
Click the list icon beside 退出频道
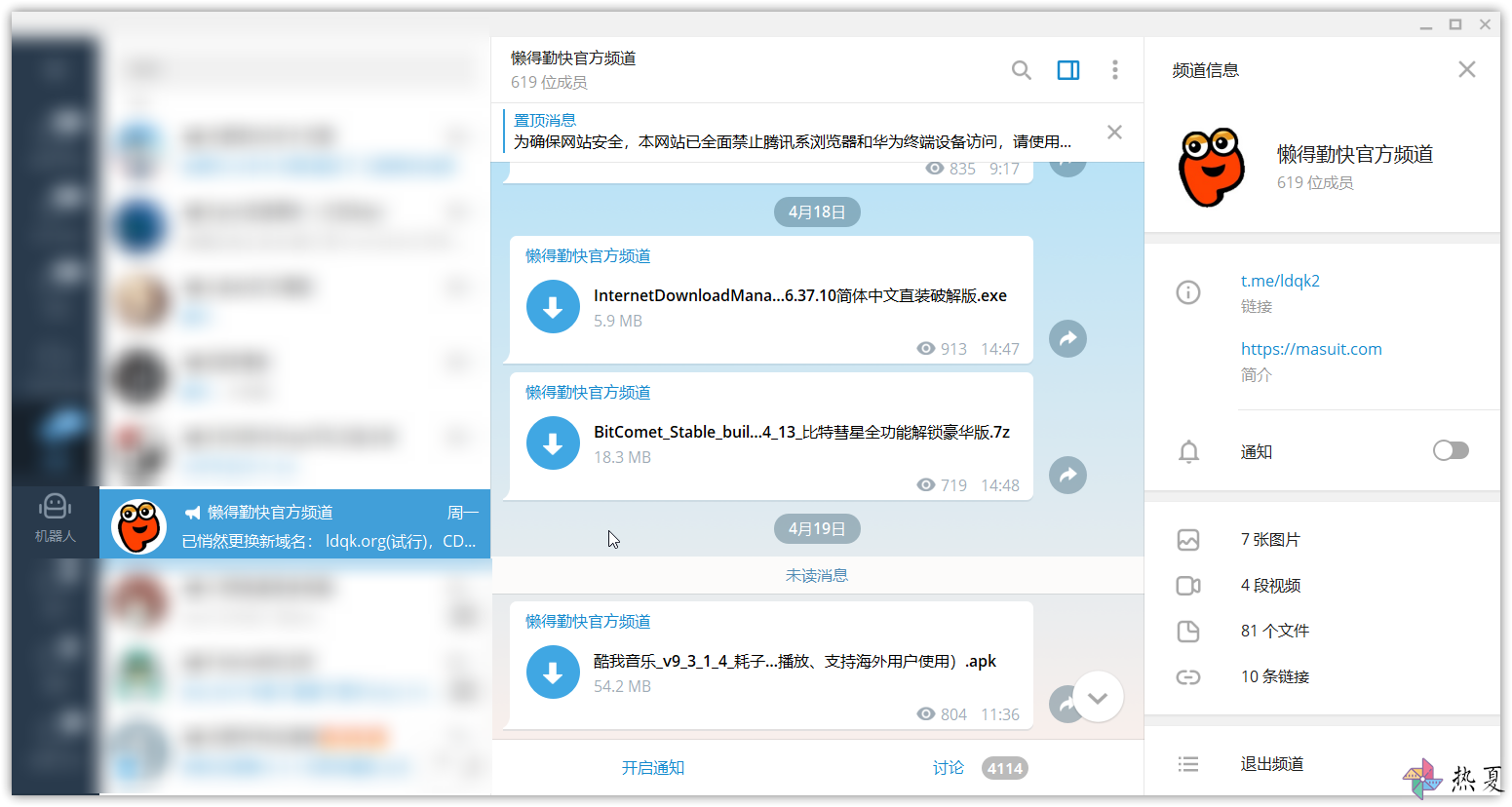pos(1188,764)
